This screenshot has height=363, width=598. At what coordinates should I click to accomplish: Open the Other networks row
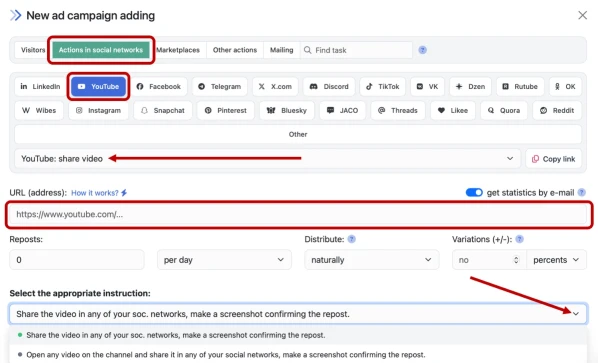click(298, 134)
